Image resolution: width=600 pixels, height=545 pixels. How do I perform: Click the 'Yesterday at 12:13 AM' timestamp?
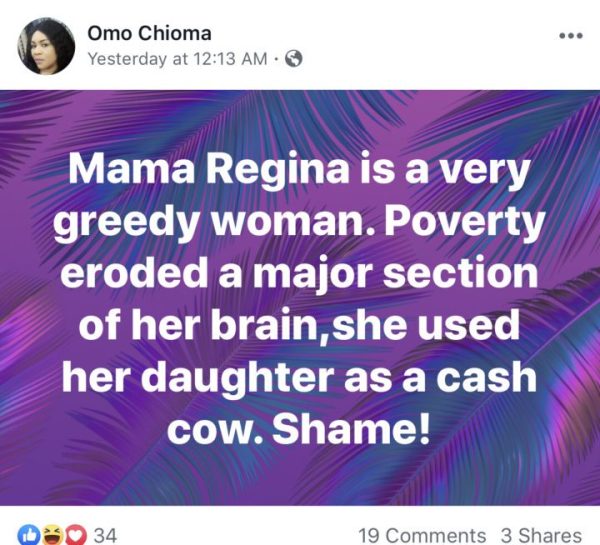click(x=177, y=59)
